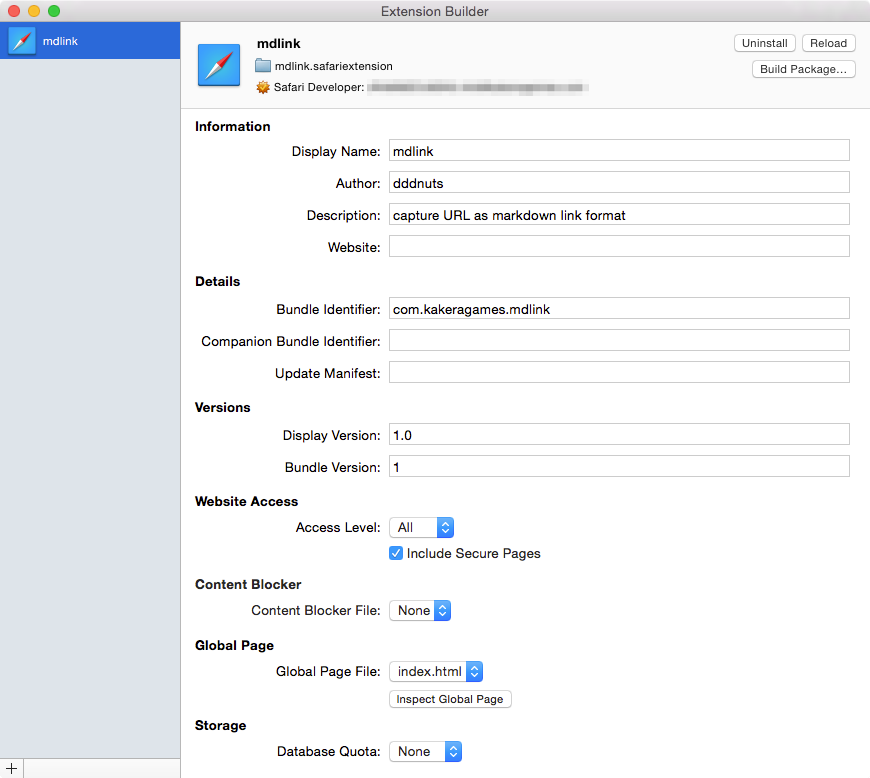The width and height of the screenshot is (870, 778).
Task: Click the large mdlink extension icon
Action: 218,65
